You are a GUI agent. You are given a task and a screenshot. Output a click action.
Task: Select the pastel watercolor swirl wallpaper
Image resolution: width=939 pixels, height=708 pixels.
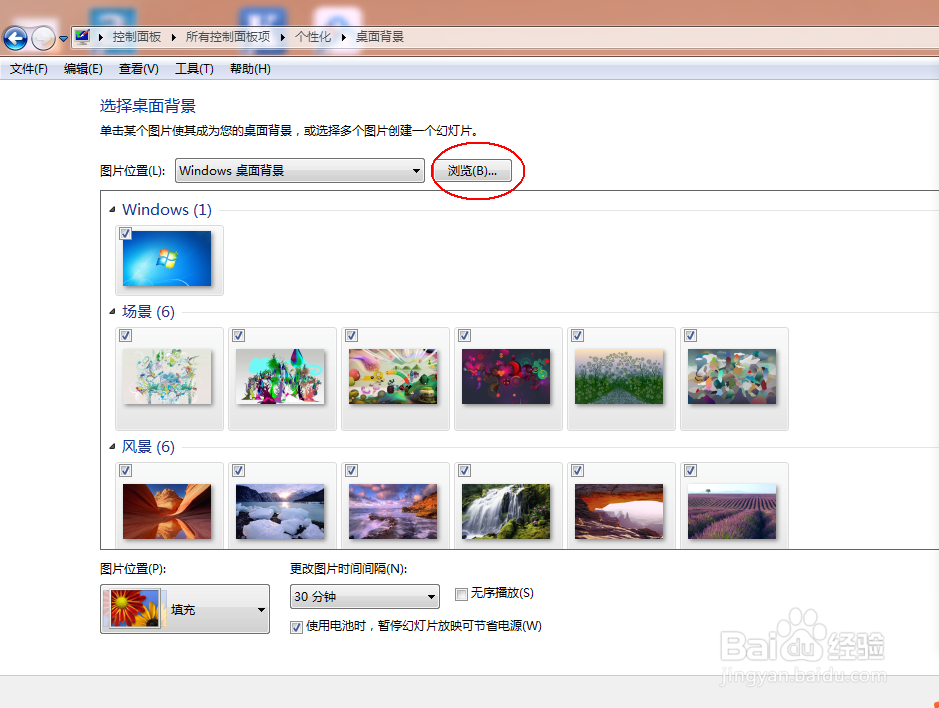pos(167,377)
